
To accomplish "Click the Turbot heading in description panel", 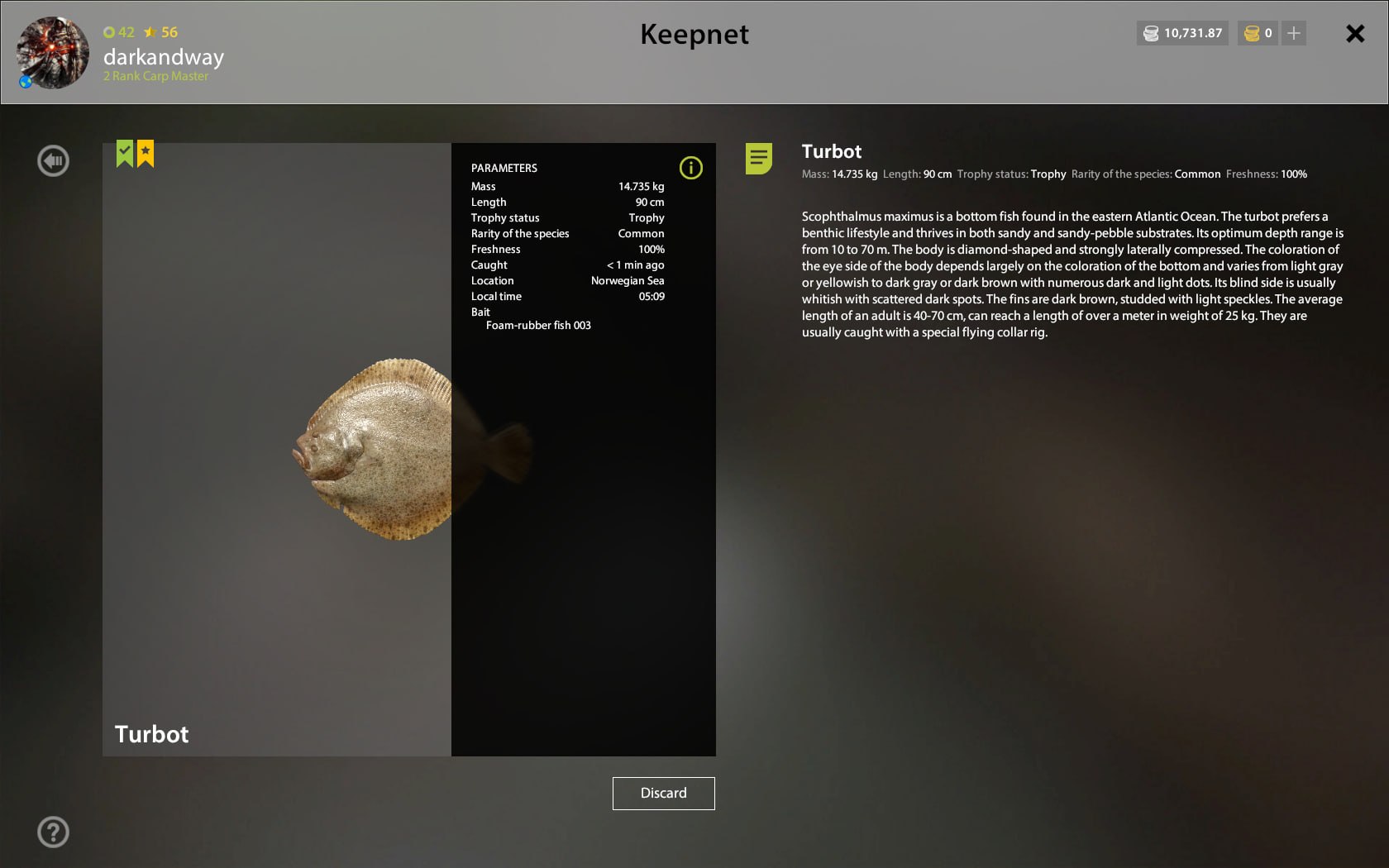I will point(832,151).
